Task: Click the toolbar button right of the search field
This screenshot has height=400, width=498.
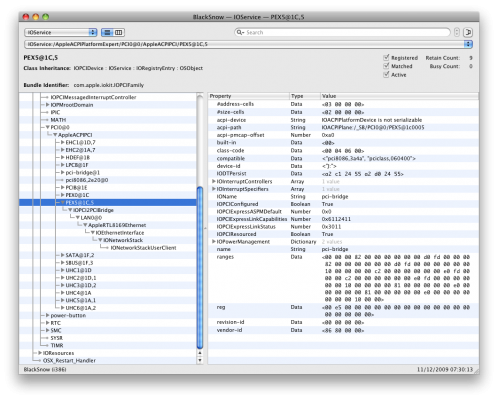Action: [x=468, y=32]
